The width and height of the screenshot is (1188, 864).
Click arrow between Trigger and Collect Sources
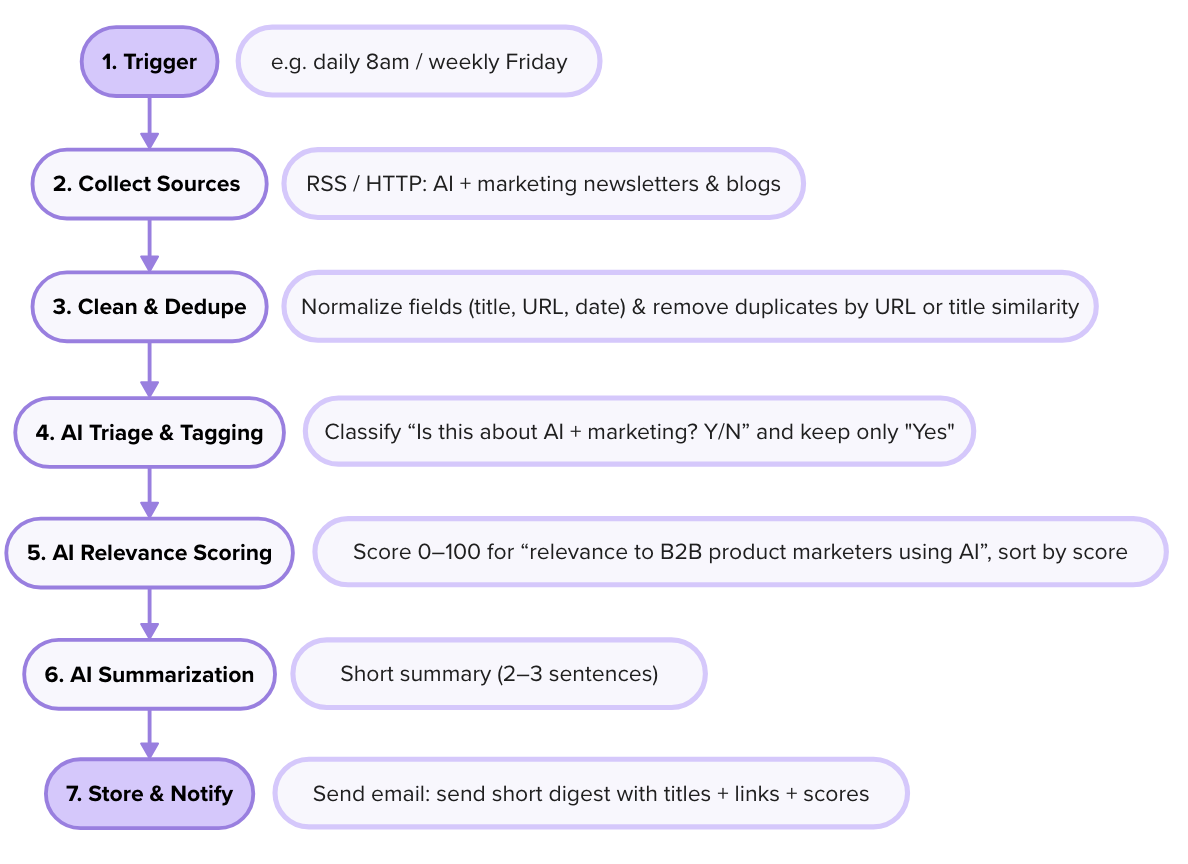(x=149, y=123)
